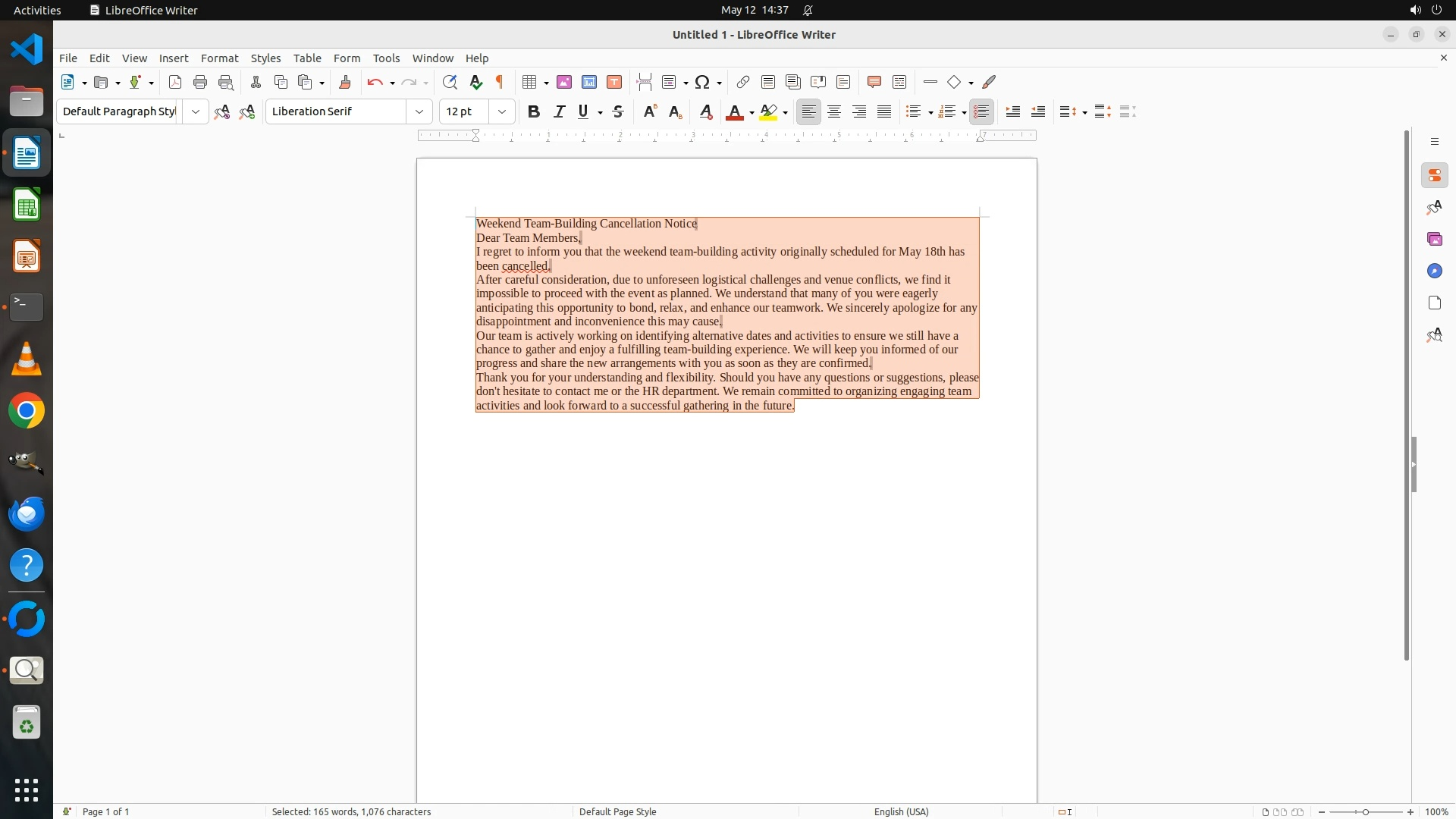
Task: Insert hyperlink from toolbar
Action: tap(743, 82)
